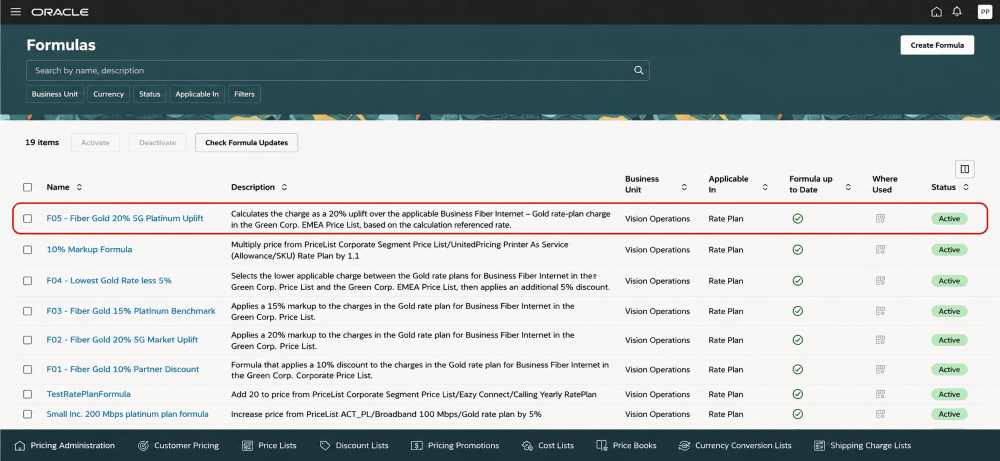Open the Status filter chip
Screen dimensions: 1000x461
click(x=150, y=94)
